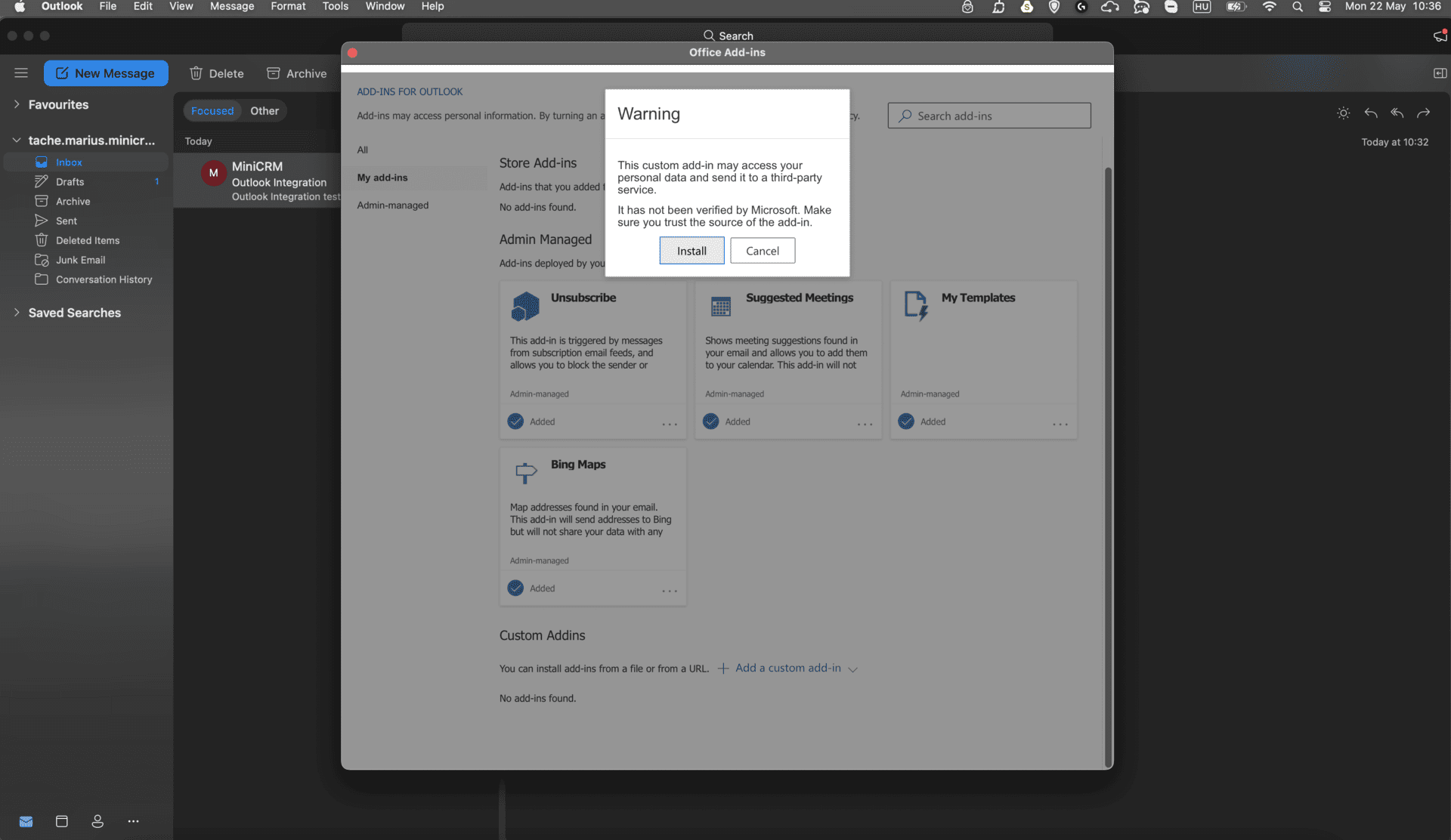
Task: Open the Add a custom add-in dropdown
Action: coord(788,669)
